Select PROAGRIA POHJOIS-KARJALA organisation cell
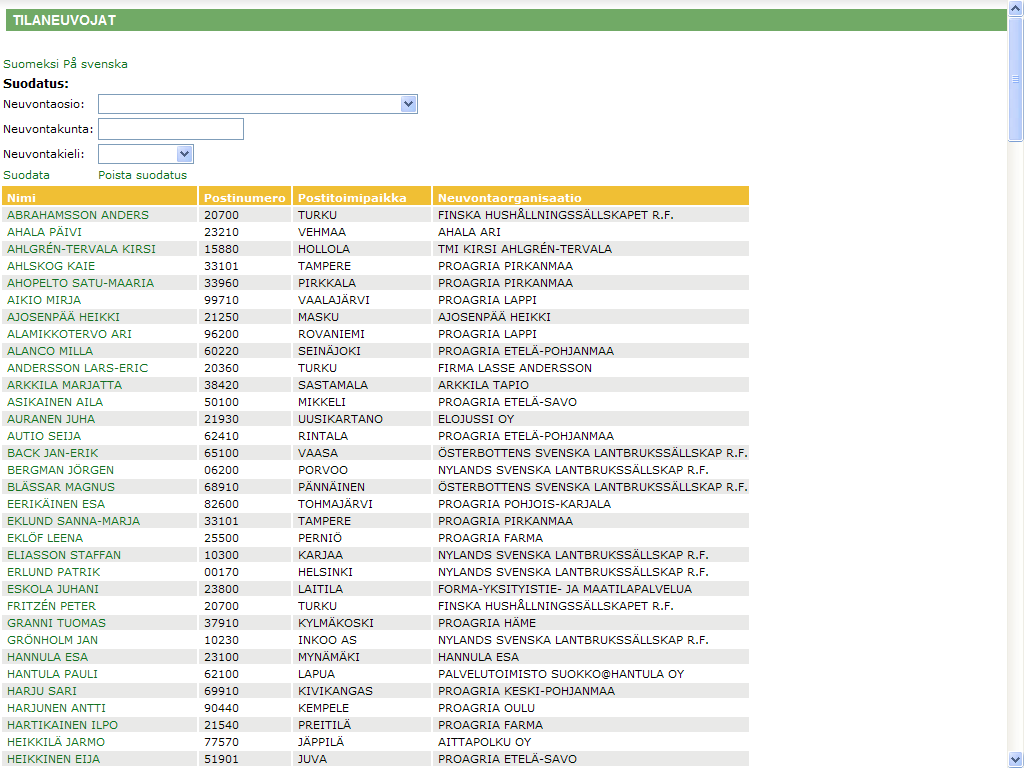This screenshot has width=1024, height=768. point(591,504)
